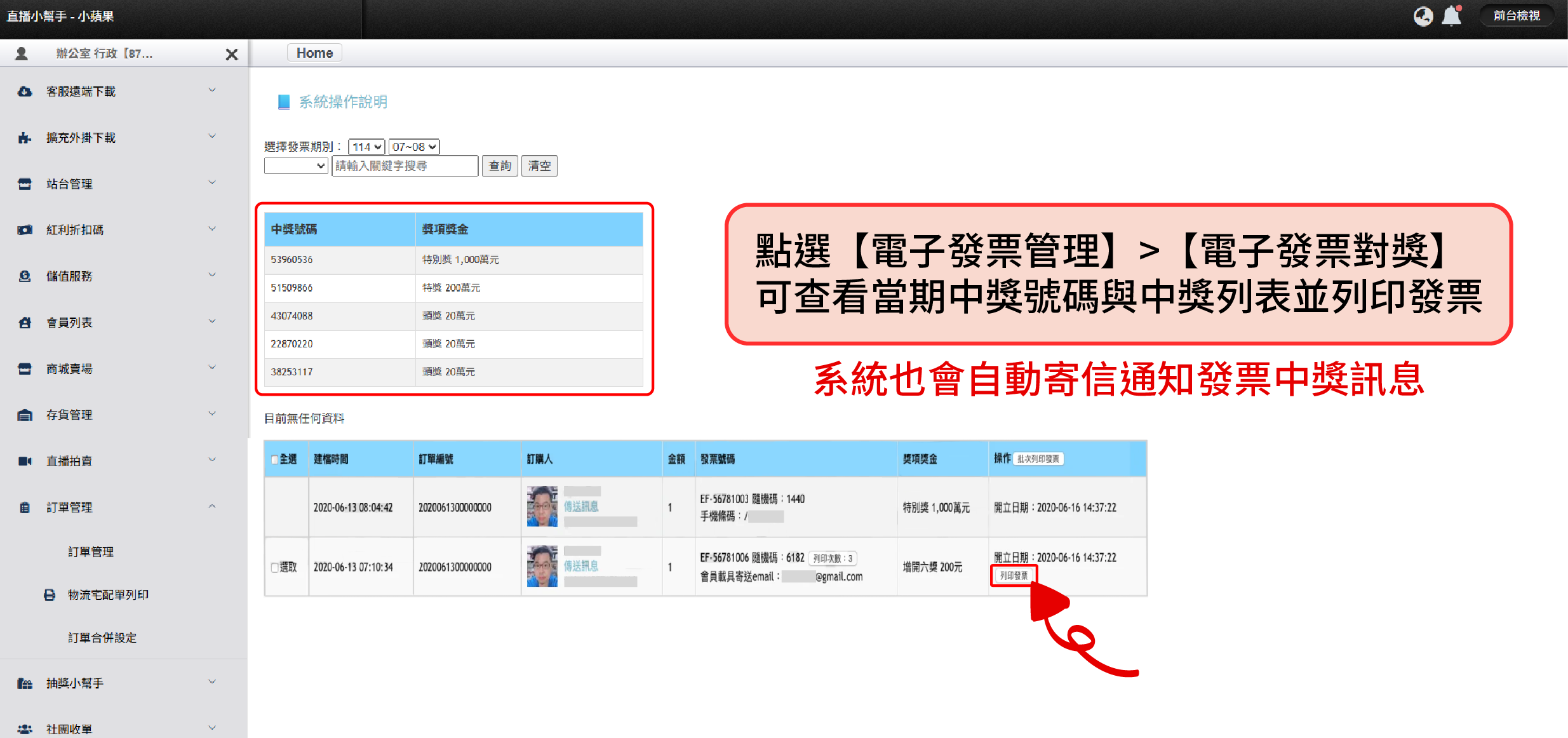This screenshot has width=1568, height=738.
Task: Open the invoice year dropdown showing 114
Action: [x=366, y=147]
